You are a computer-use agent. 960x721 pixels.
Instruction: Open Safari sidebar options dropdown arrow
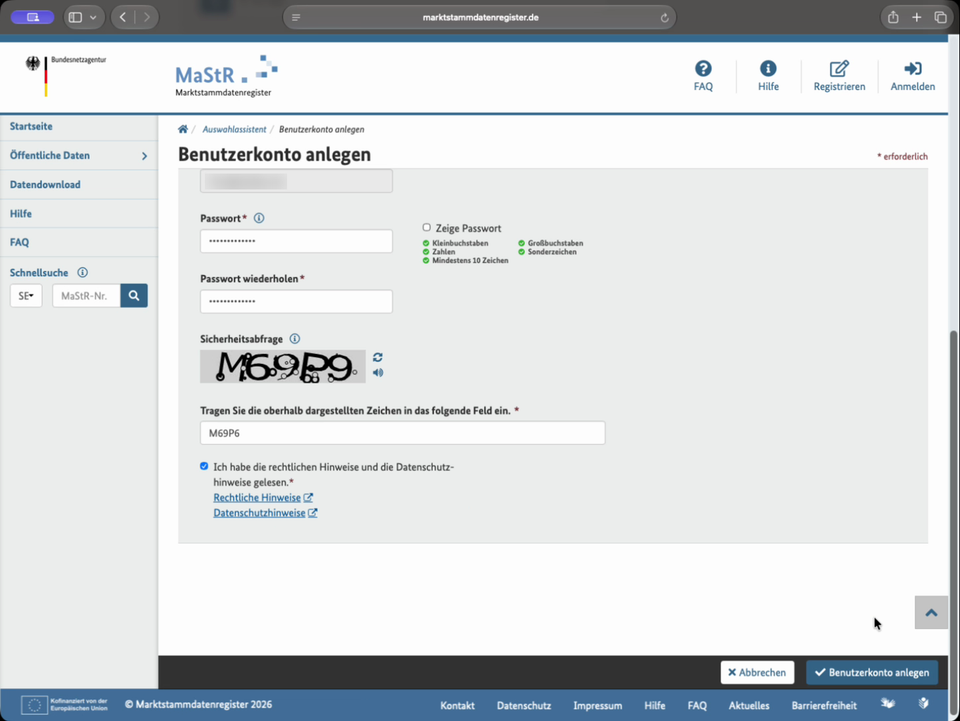[93, 17]
